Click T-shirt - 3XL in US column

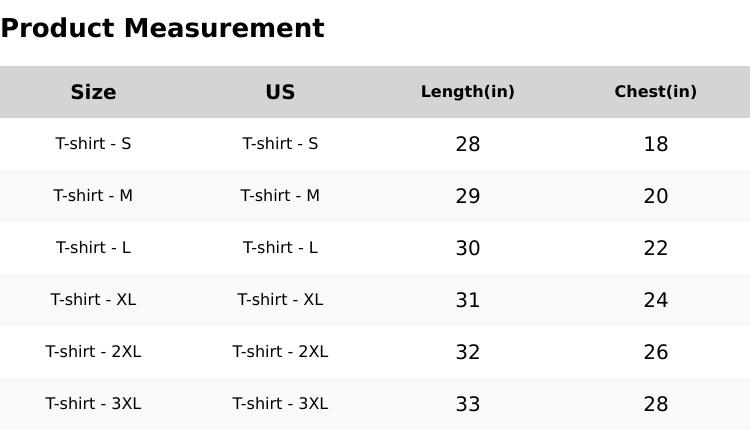tap(280, 404)
